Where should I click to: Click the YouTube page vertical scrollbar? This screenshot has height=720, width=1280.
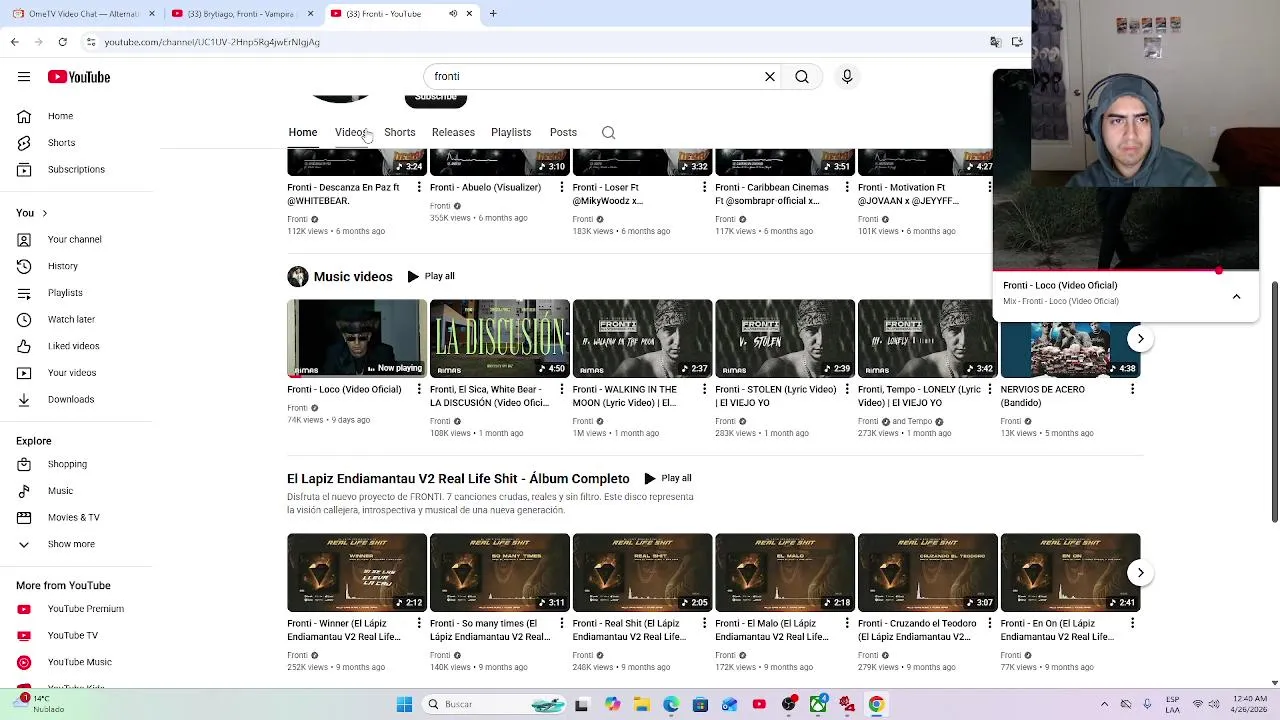coord(1274,402)
